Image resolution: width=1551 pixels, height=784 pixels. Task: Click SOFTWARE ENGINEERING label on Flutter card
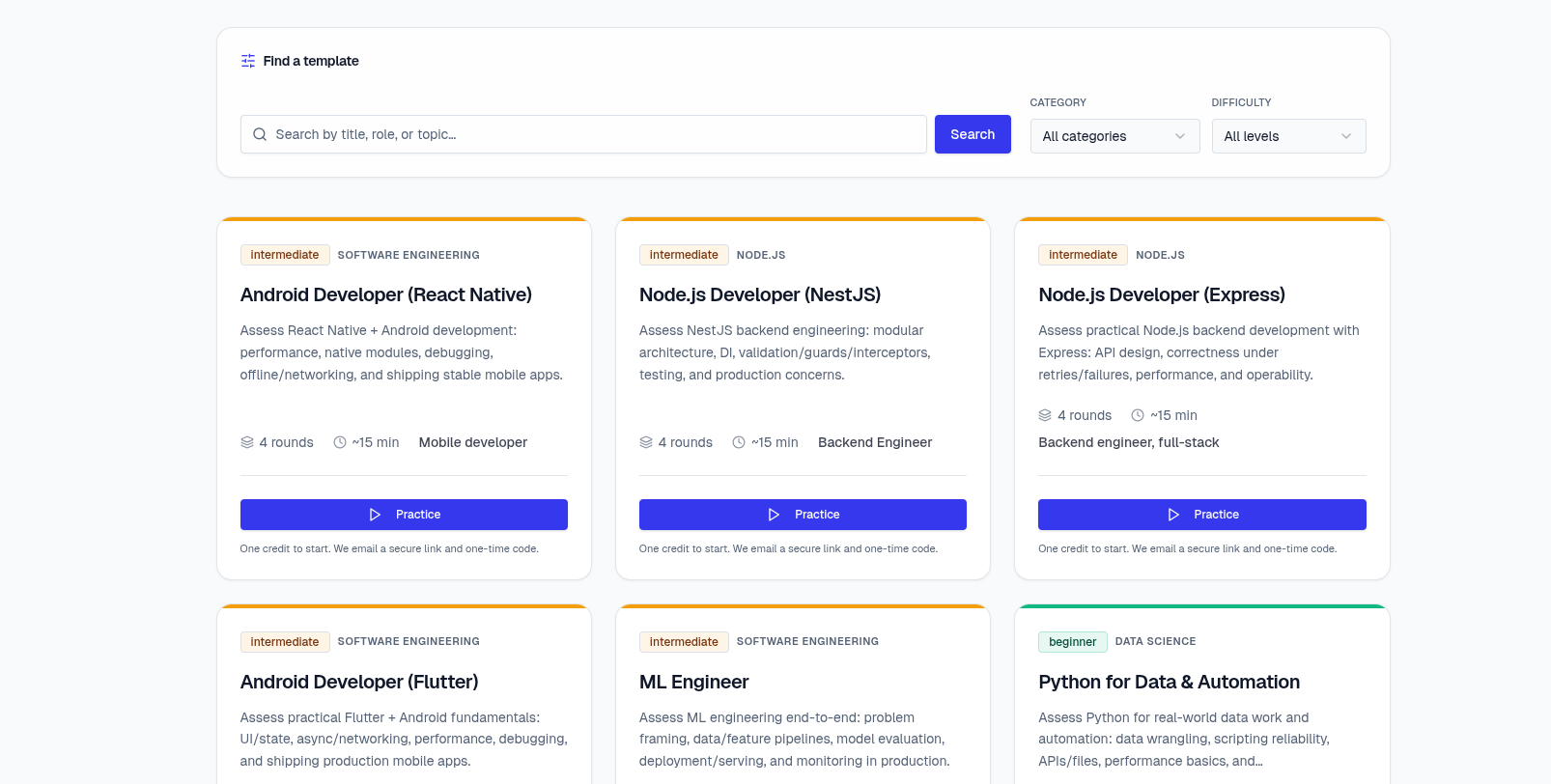(409, 641)
